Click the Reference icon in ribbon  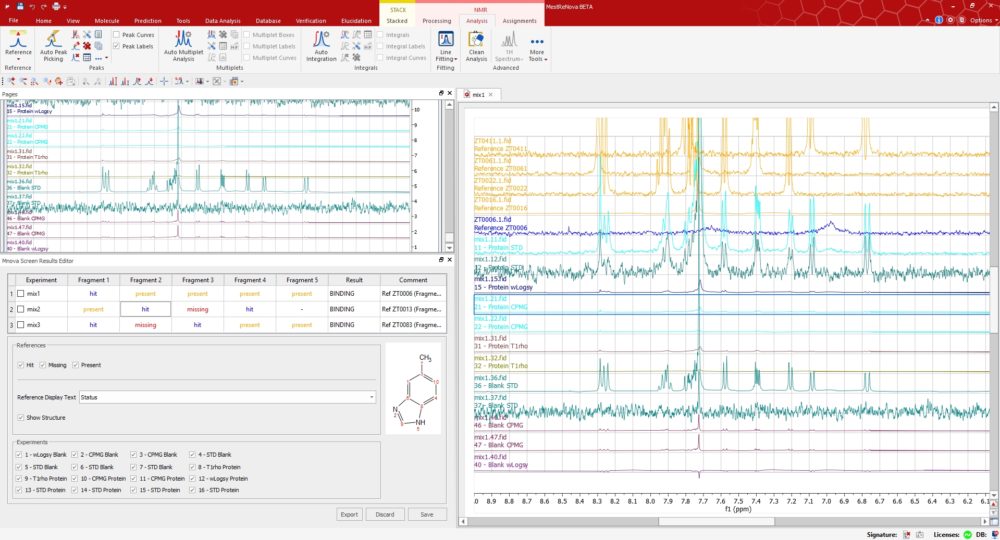coord(17,40)
